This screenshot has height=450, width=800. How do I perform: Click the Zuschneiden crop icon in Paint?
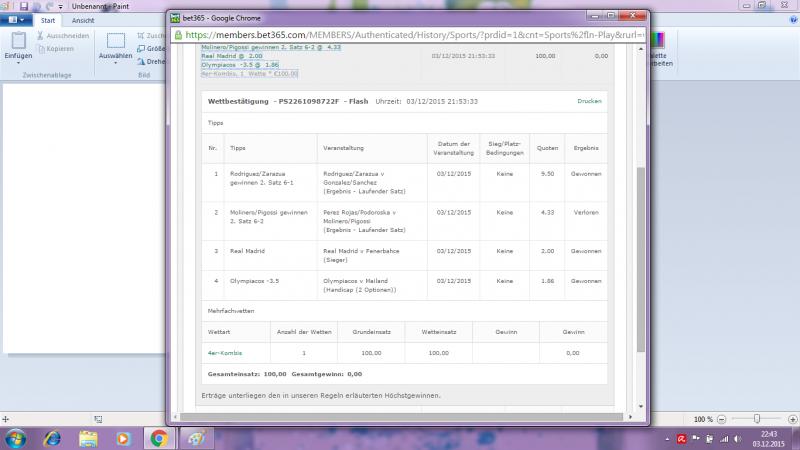(141, 36)
